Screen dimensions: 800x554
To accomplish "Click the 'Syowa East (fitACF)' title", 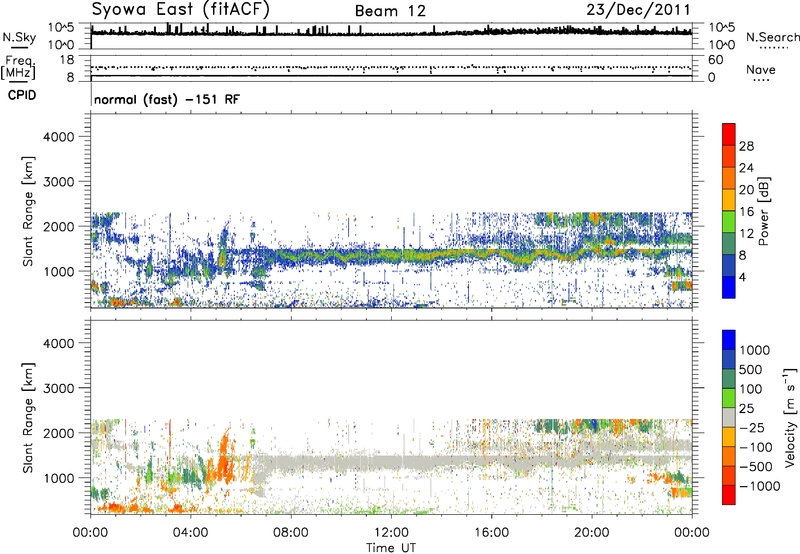I will pos(180,9).
